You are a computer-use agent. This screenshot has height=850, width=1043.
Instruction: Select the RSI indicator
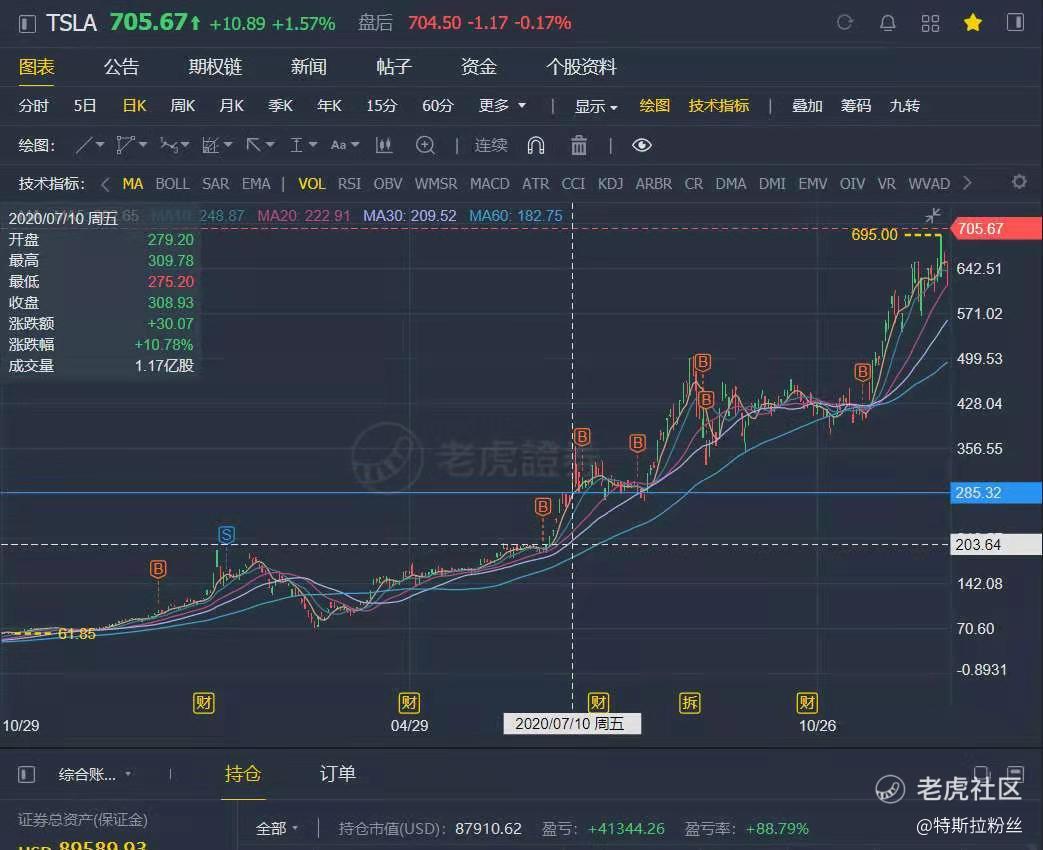click(349, 184)
